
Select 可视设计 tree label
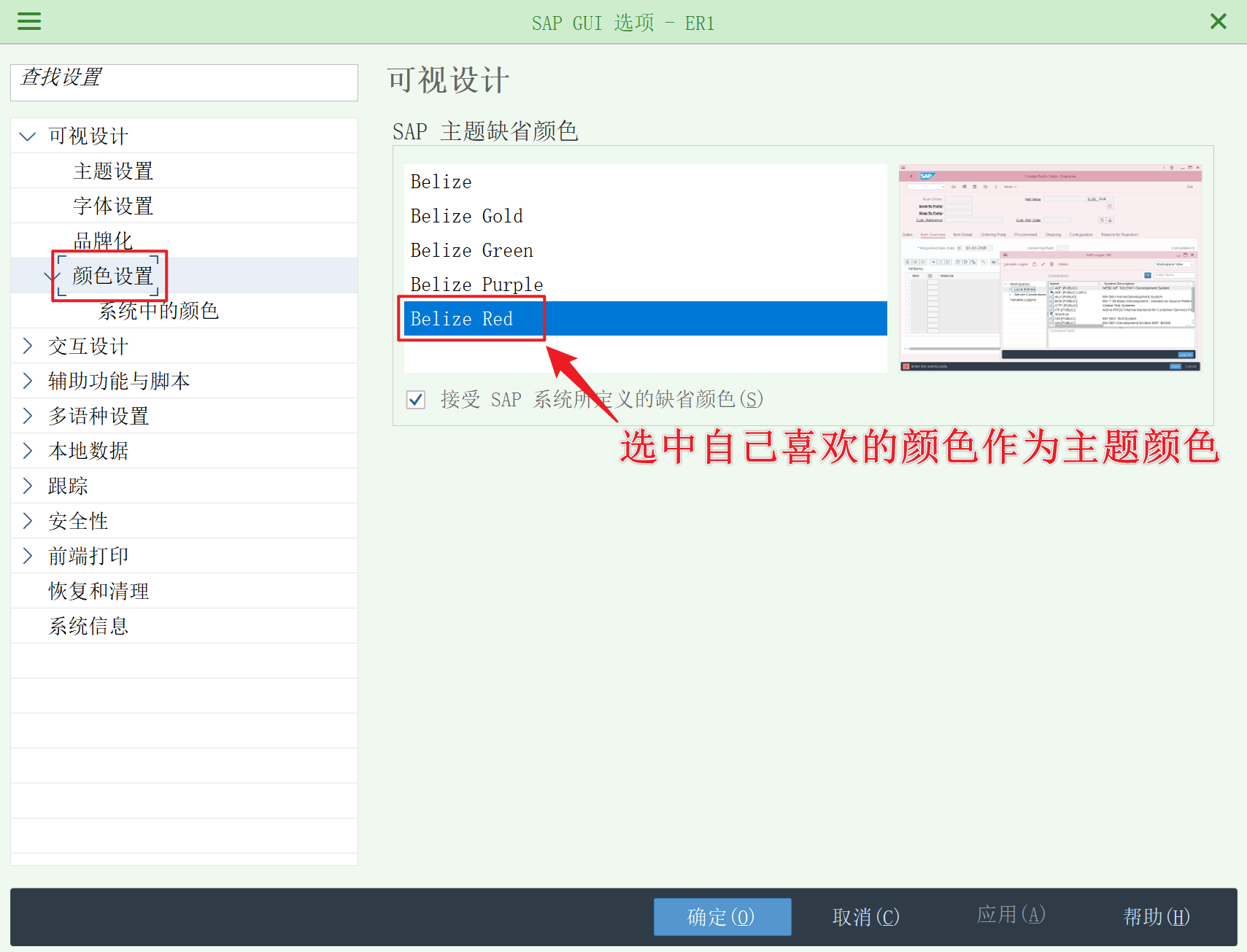(x=88, y=136)
